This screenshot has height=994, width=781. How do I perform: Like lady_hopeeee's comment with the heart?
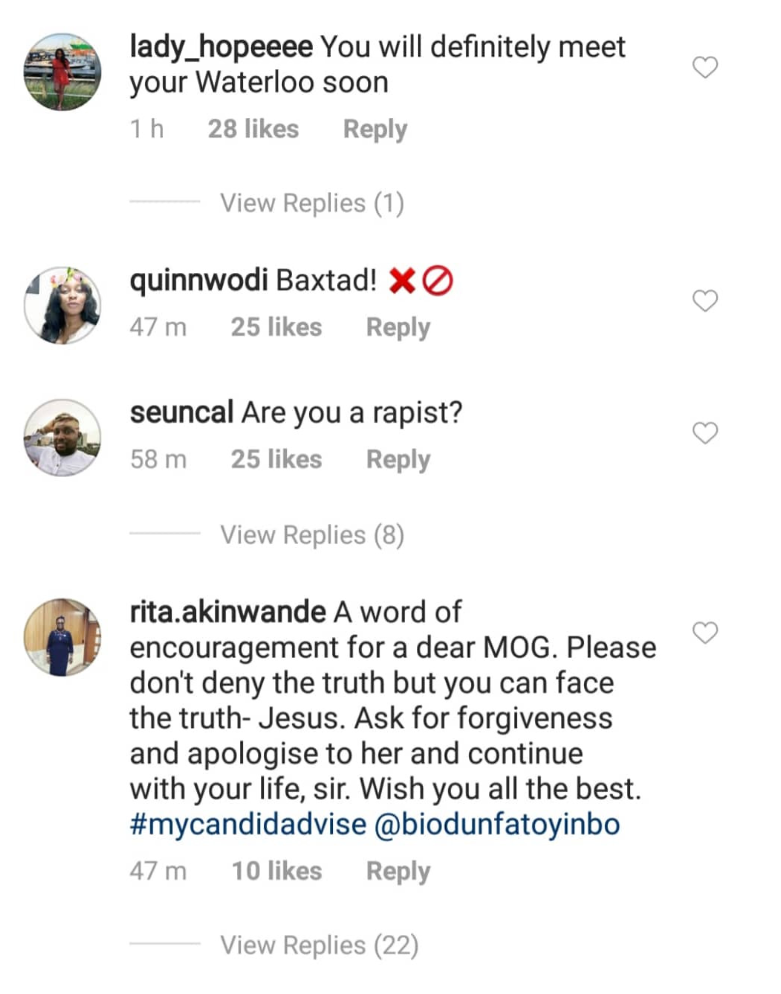tap(705, 68)
